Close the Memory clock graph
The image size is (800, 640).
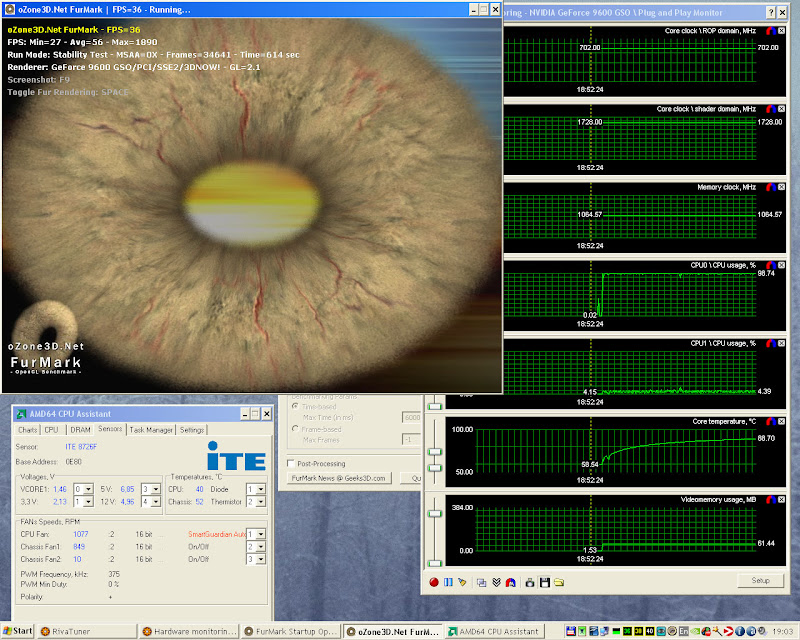click(781, 187)
